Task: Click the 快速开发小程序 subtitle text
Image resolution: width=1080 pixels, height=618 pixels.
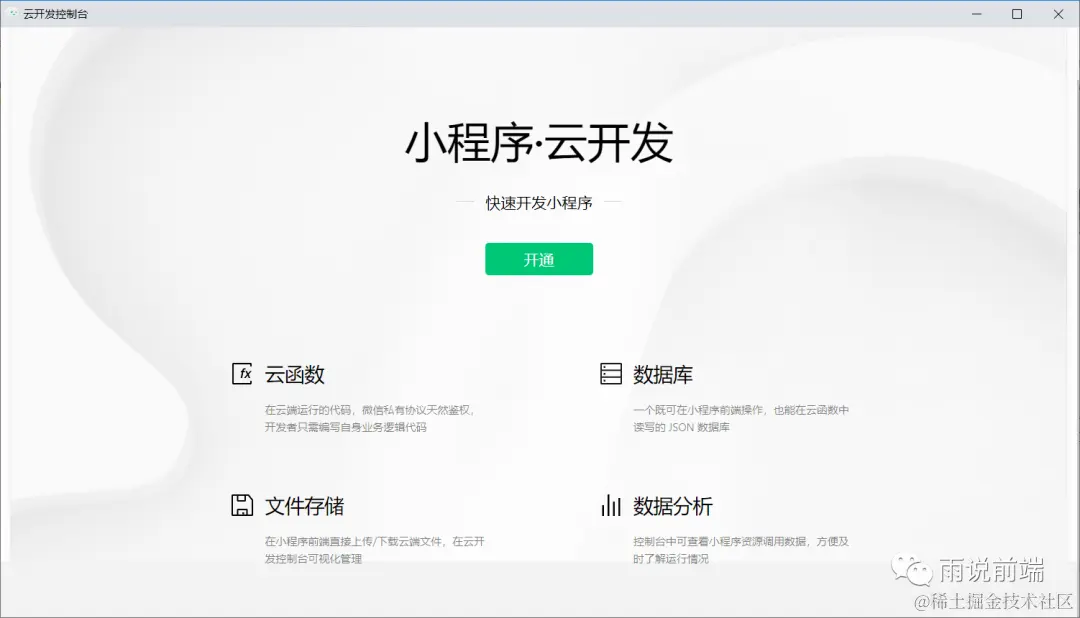Action: [x=539, y=203]
